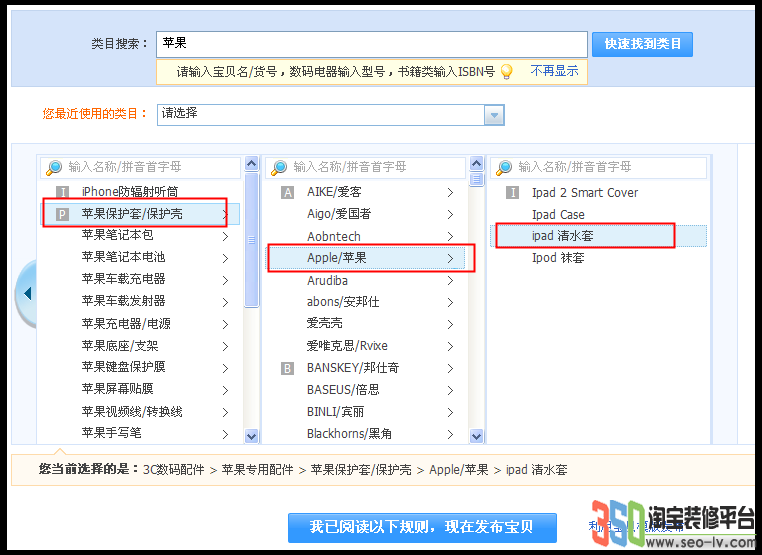Expand the Arudiba arrow
The height and width of the screenshot is (555, 762).
point(450,280)
